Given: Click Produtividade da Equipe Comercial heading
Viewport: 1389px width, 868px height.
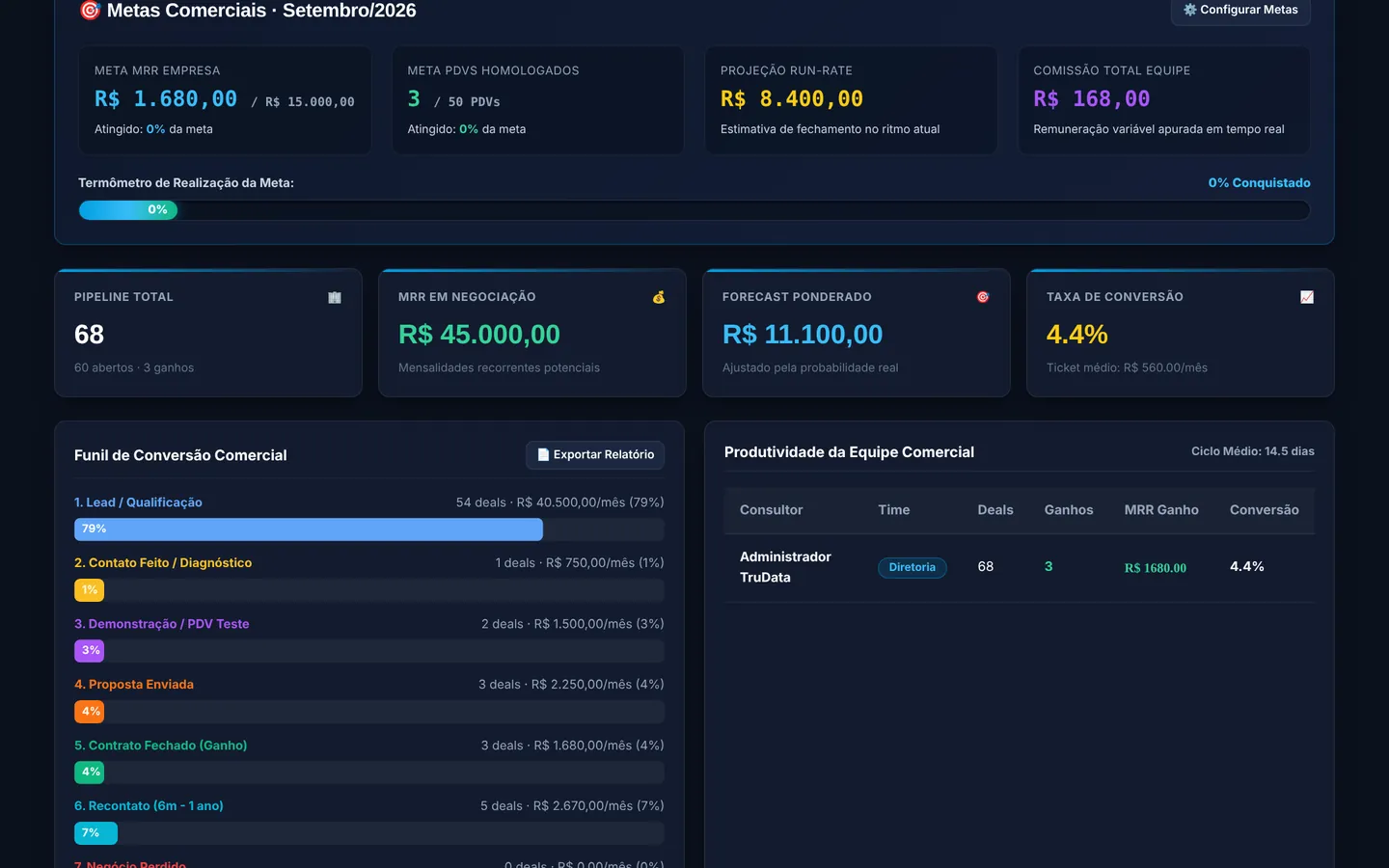Looking at the screenshot, I should 849,452.
